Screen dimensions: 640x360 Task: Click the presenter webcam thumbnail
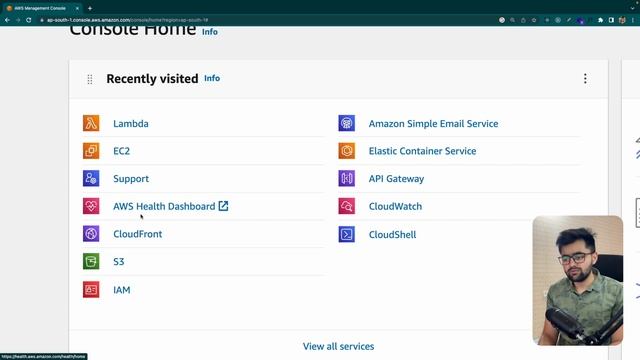coord(578,280)
